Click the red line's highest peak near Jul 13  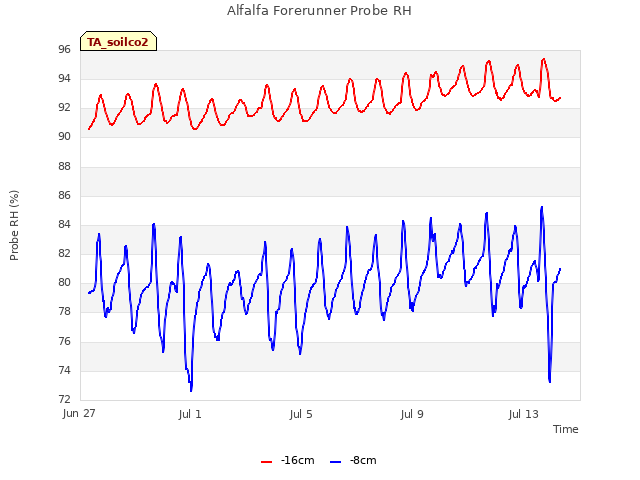click(x=544, y=60)
